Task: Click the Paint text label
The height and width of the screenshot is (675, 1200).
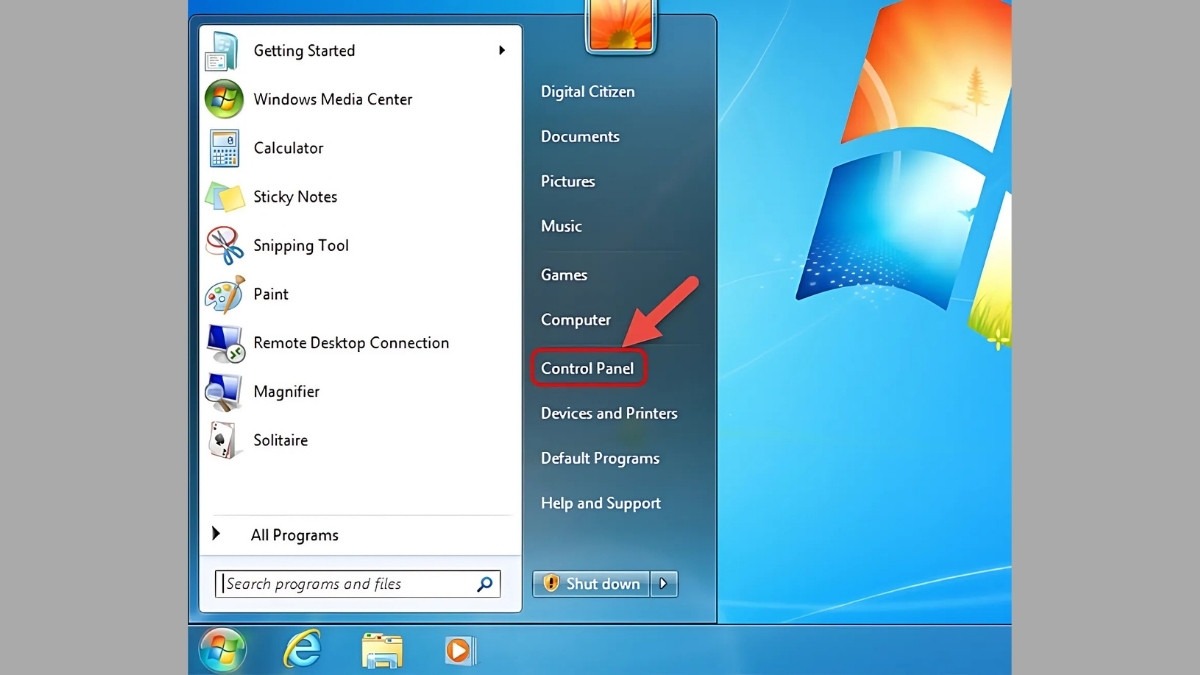Action: [271, 294]
